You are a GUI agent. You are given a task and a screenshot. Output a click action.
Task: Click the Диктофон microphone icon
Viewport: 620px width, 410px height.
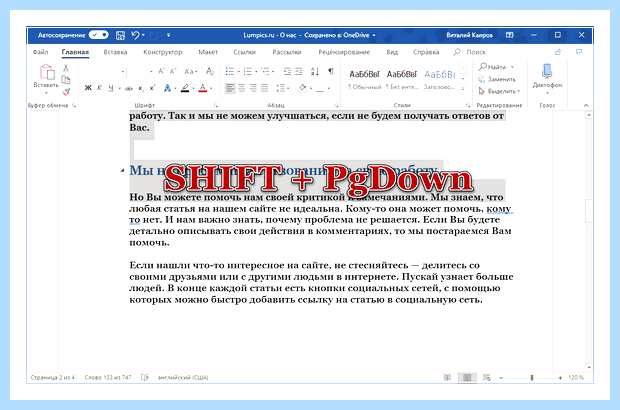click(x=547, y=72)
